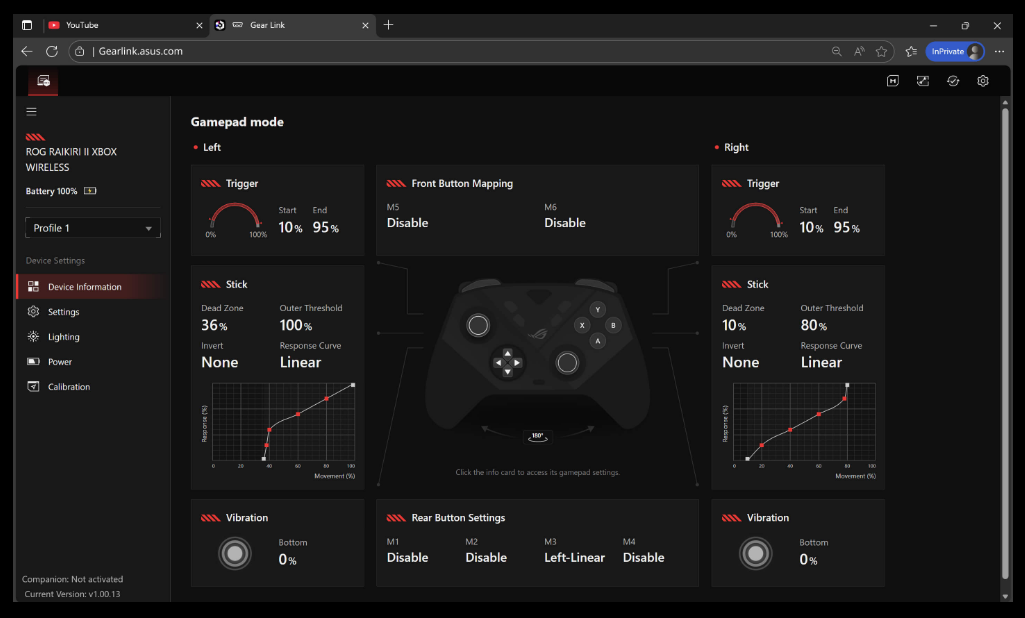Viewport: 1025px width, 618px height.
Task: Open the Front Button Mapping card
Action: (x=537, y=210)
